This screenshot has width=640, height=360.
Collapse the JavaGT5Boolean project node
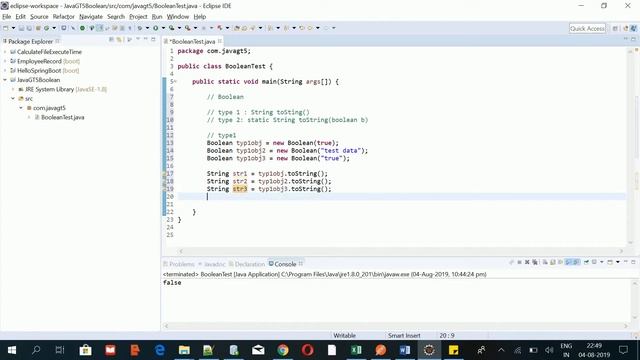(5, 80)
